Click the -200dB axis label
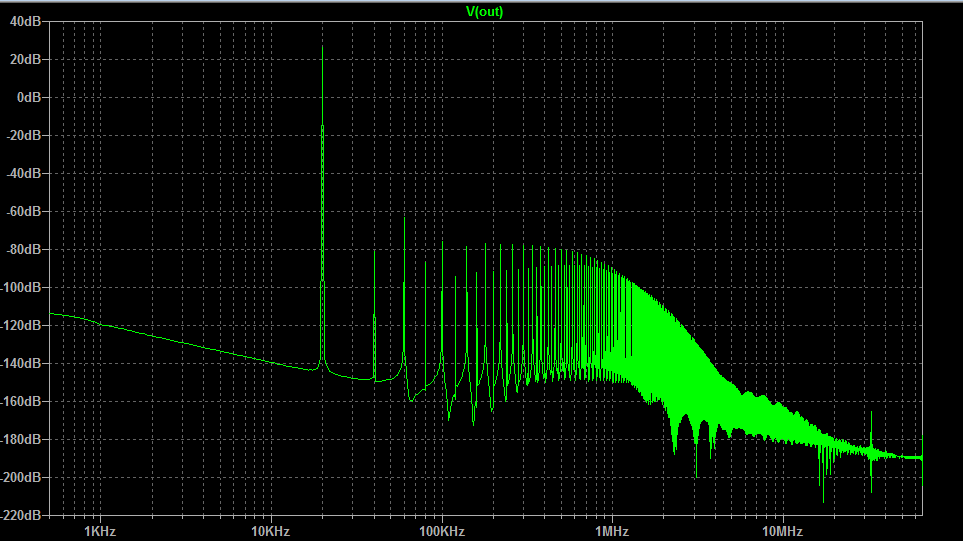 pos(21,478)
